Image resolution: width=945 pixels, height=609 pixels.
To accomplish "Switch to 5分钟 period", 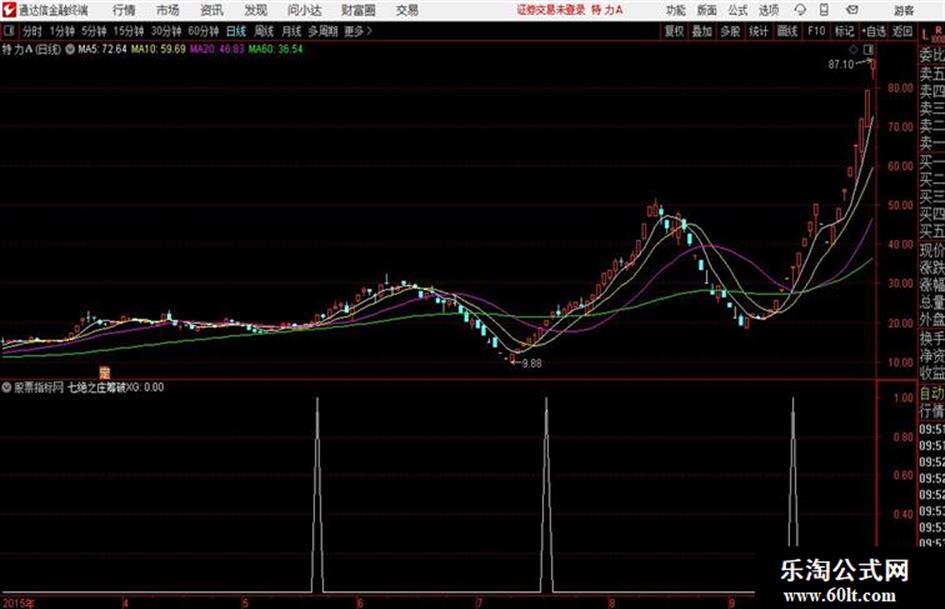I will (x=94, y=31).
